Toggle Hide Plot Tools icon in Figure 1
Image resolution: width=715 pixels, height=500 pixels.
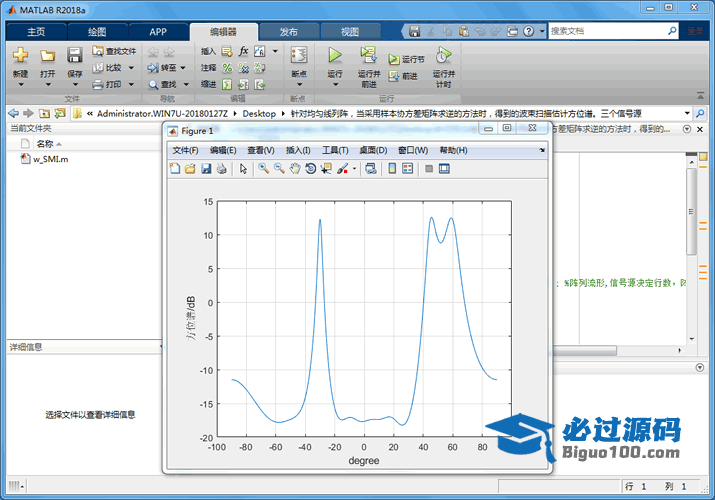pyautogui.click(x=429, y=169)
